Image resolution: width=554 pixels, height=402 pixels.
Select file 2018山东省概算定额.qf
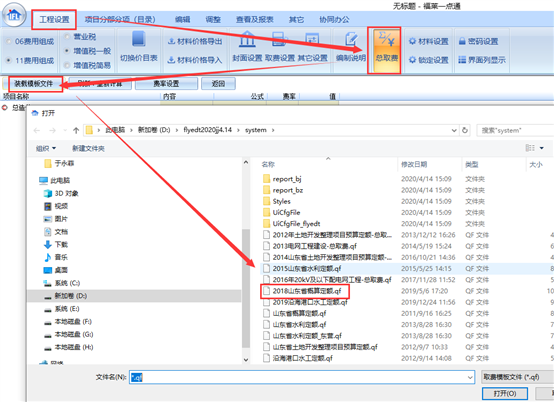[307, 291]
